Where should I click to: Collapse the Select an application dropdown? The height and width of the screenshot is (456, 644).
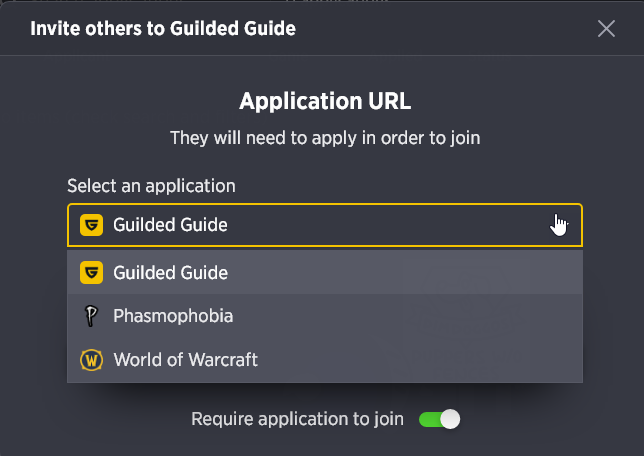point(325,225)
